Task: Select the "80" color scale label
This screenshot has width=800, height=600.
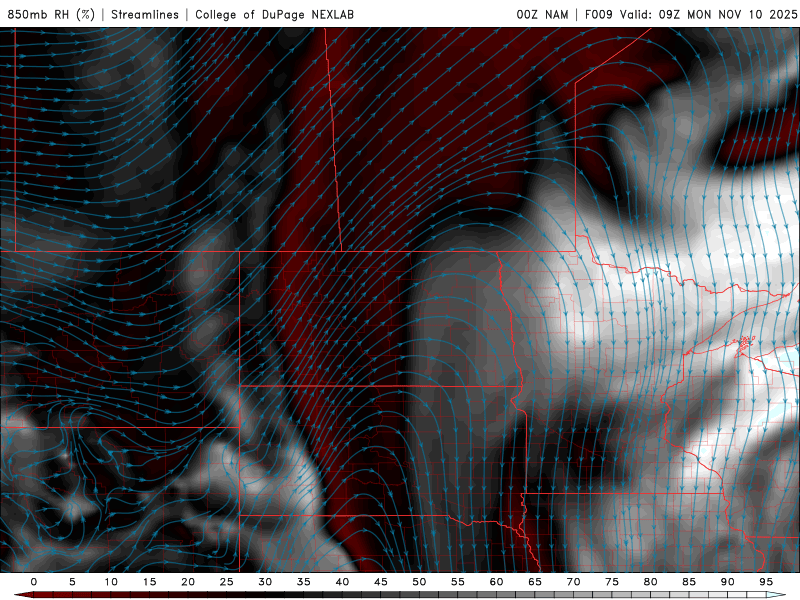Action: [651, 582]
